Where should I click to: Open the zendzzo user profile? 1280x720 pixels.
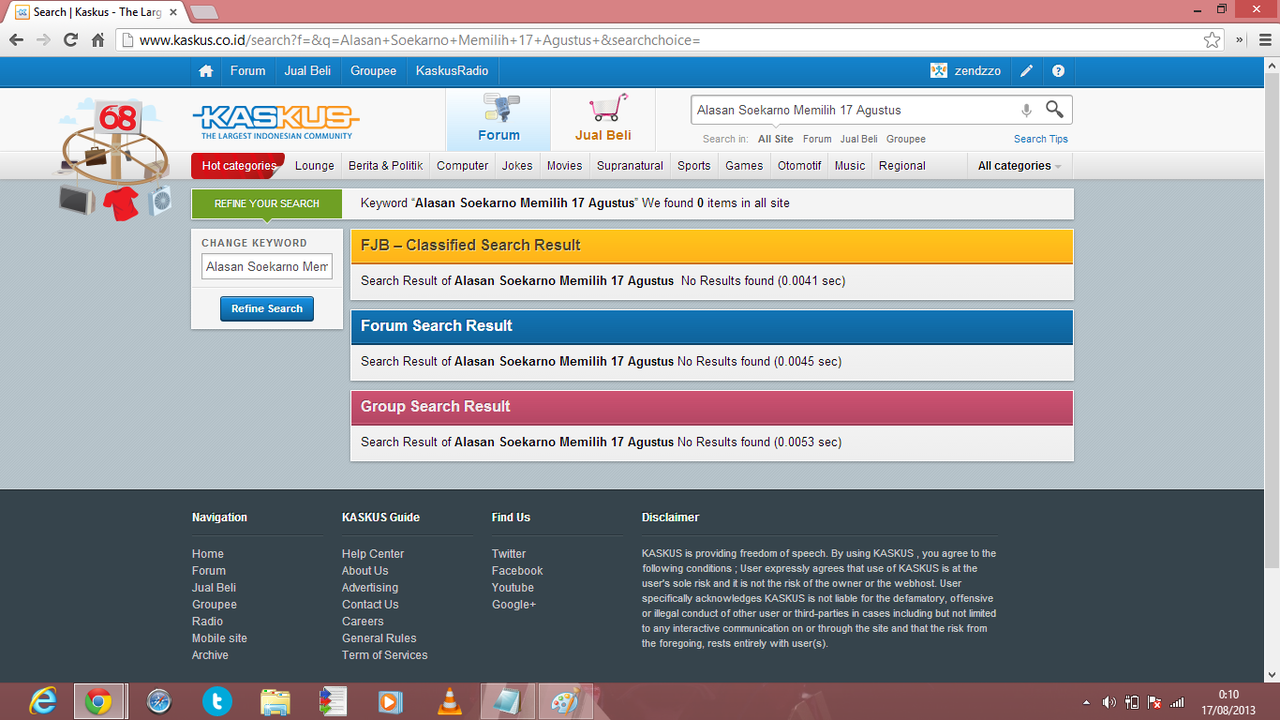[966, 71]
